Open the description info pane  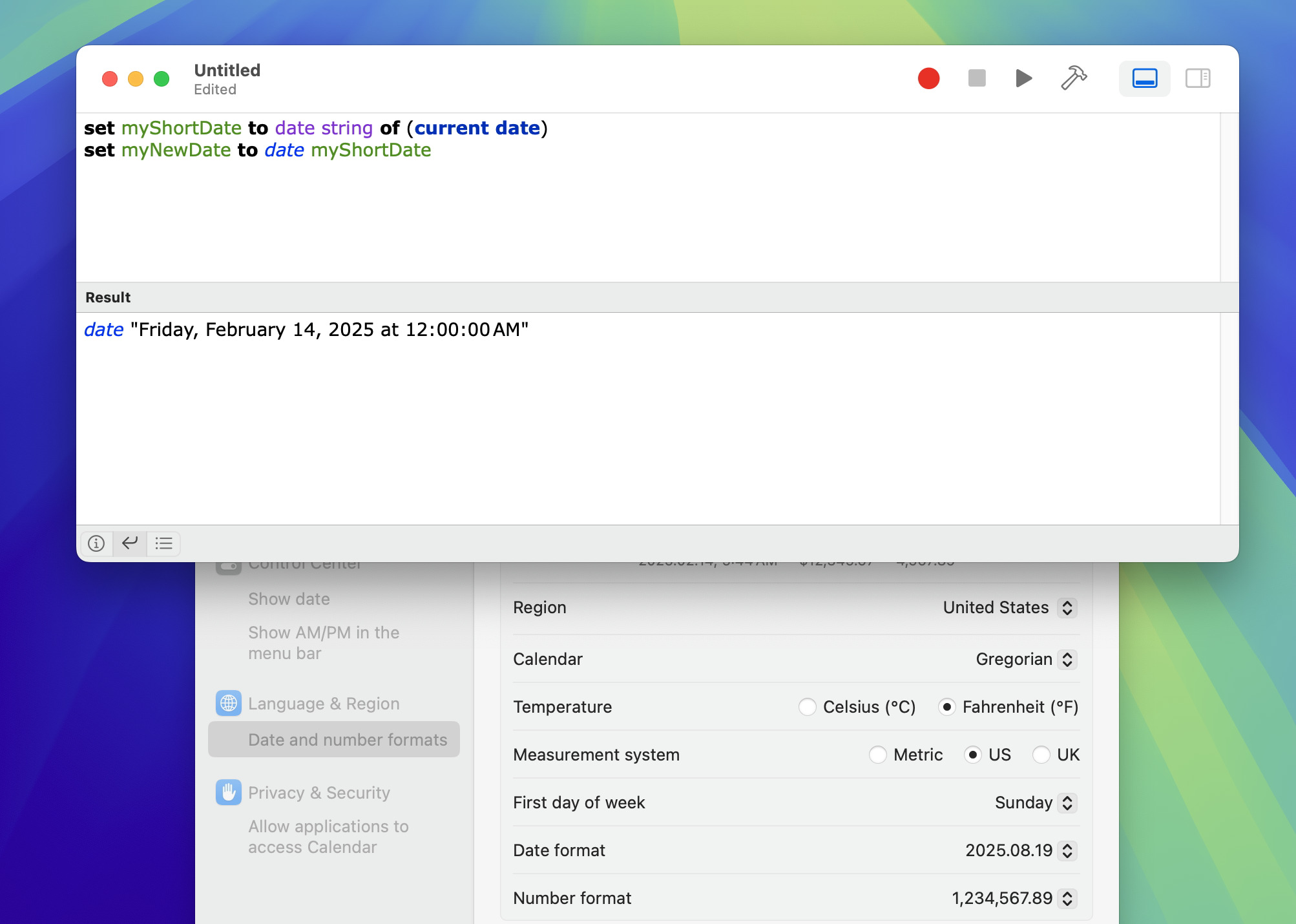click(96, 543)
